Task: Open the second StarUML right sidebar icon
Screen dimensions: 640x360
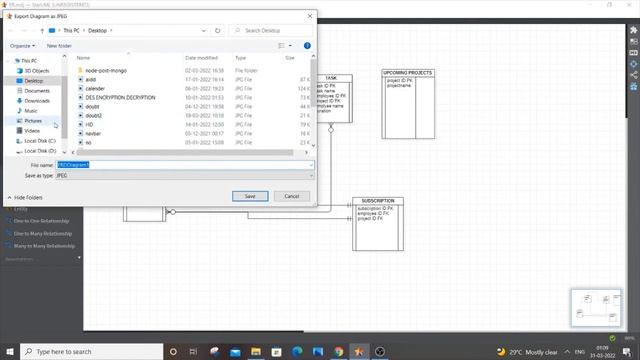Action: (x=633, y=42)
